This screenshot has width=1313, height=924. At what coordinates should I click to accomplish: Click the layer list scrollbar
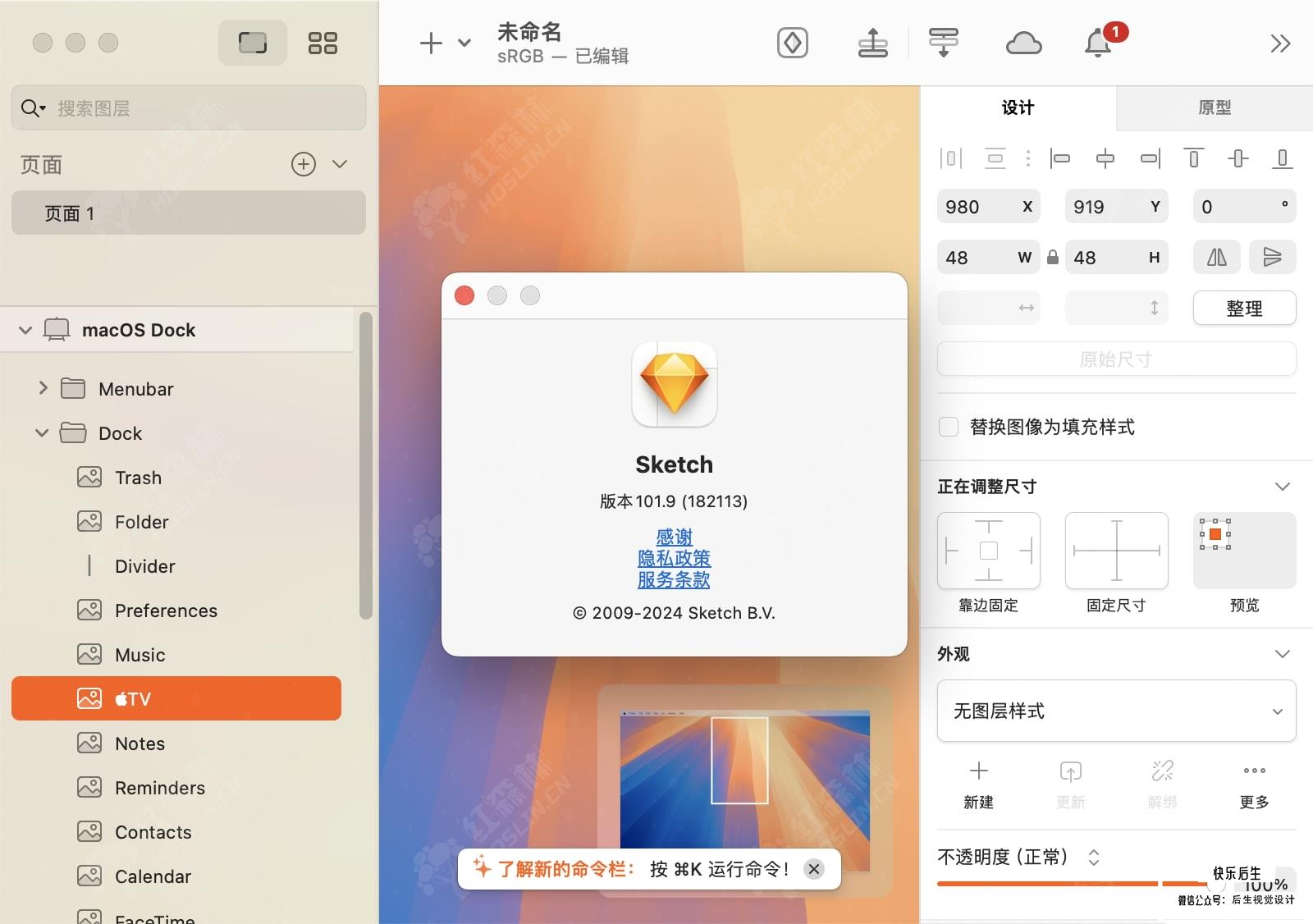[x=366, y=465]
